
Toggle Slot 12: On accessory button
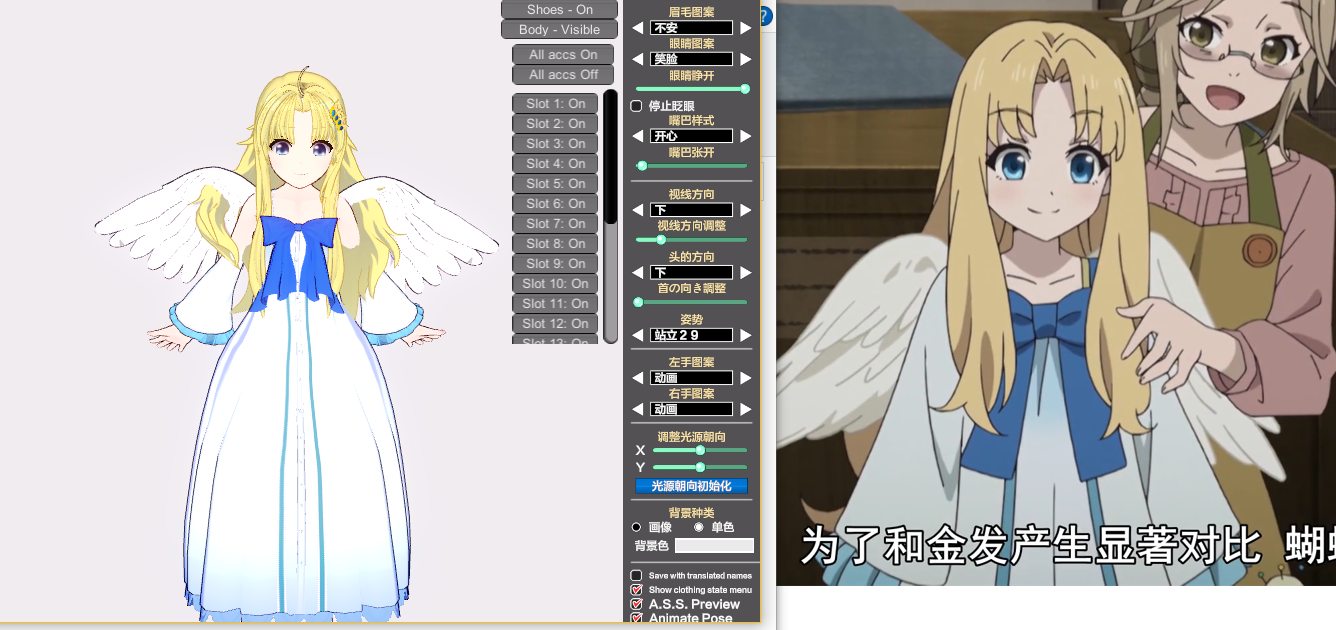tap(556, 324)
